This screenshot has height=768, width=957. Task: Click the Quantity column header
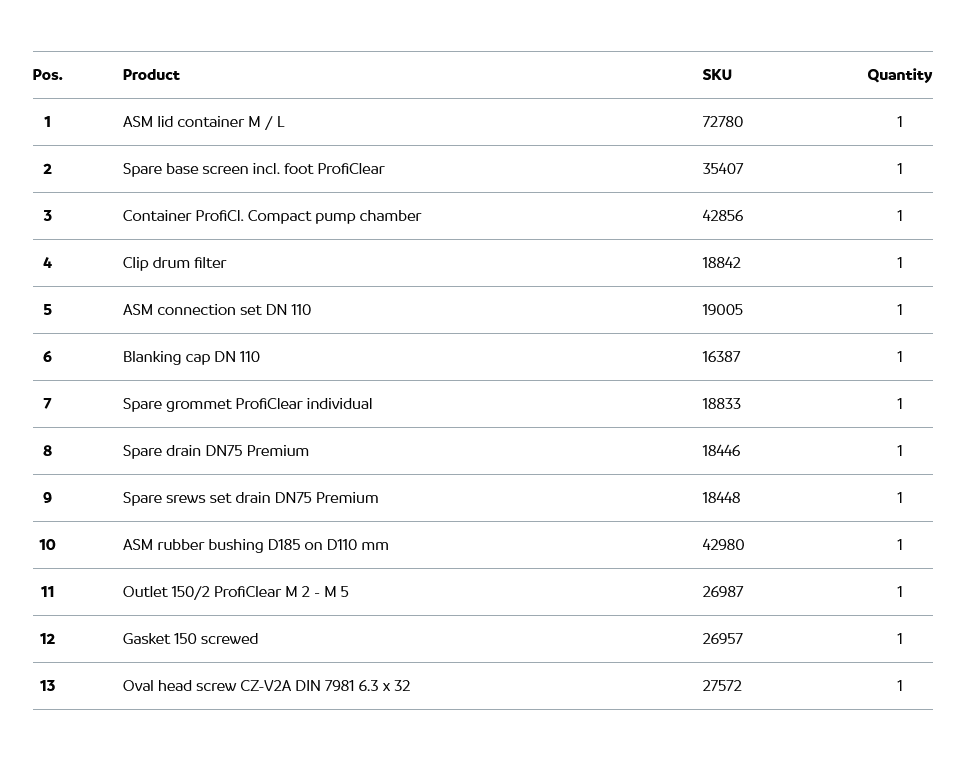(x=899, y=75)
